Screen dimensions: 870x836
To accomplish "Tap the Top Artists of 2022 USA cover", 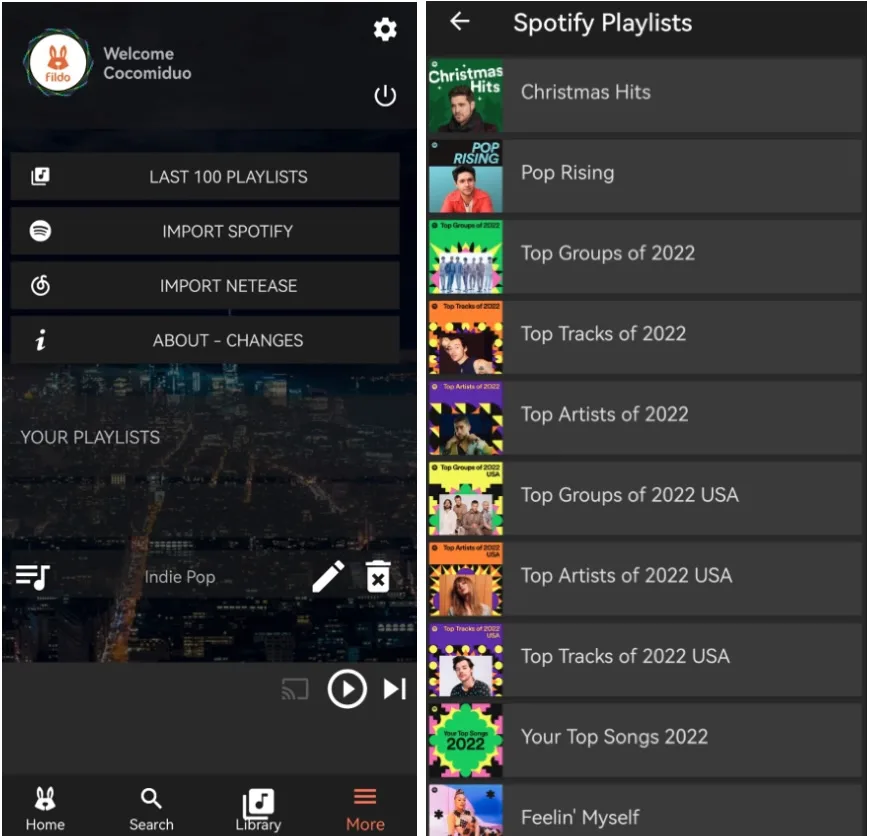I will coord(466,579).
